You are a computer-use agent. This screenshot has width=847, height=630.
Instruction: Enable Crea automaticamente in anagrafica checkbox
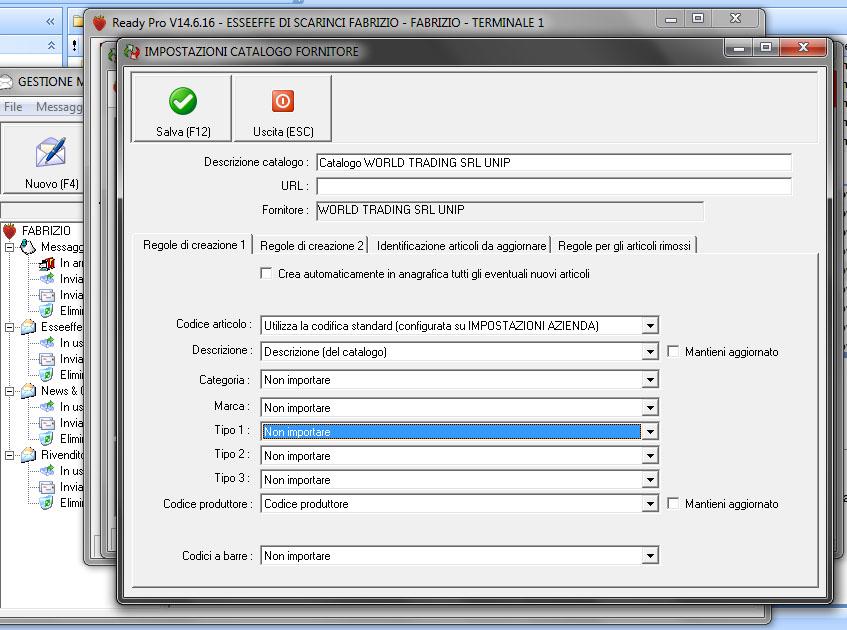point(266,273)
